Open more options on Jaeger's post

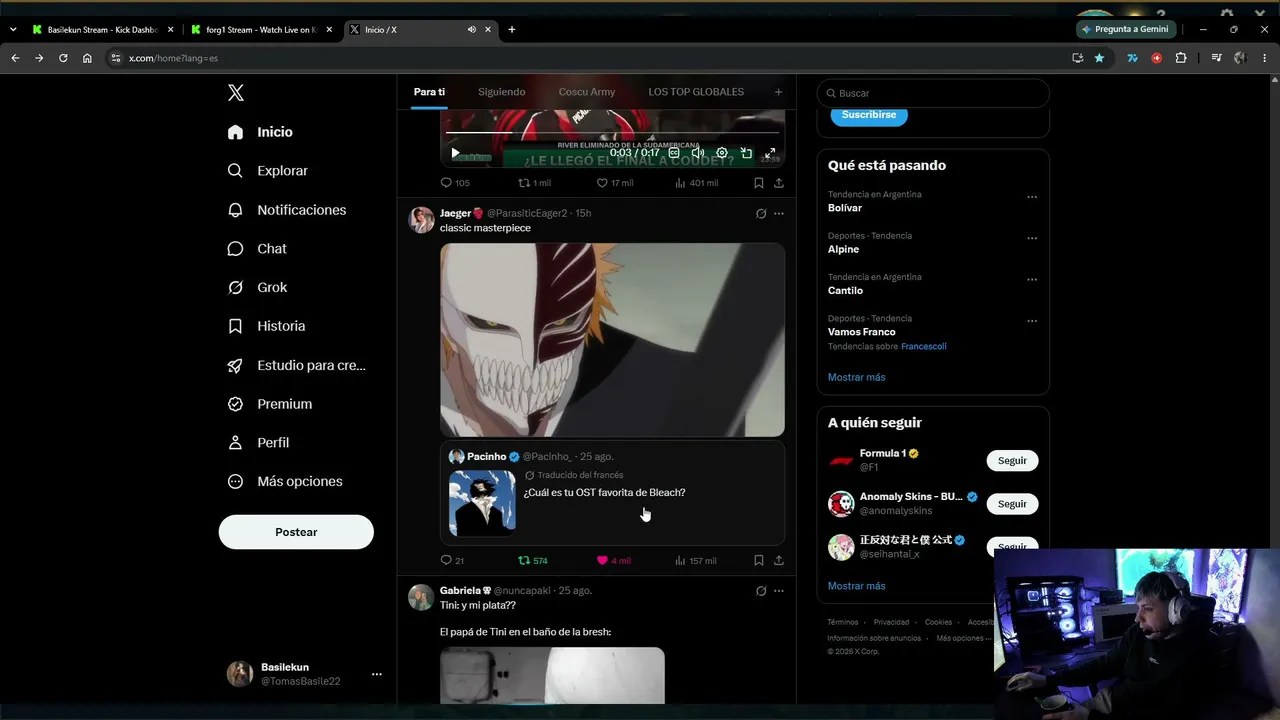[x=779, y=213]
